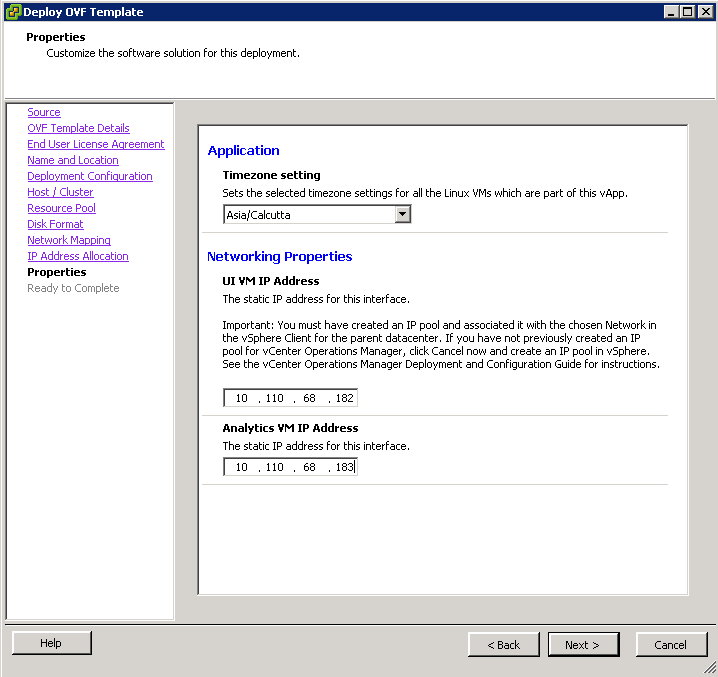Image resolution: width=718 pixels, height=677 pixels.
Task: Jump to Name and Location step
Action: point(73,160)
